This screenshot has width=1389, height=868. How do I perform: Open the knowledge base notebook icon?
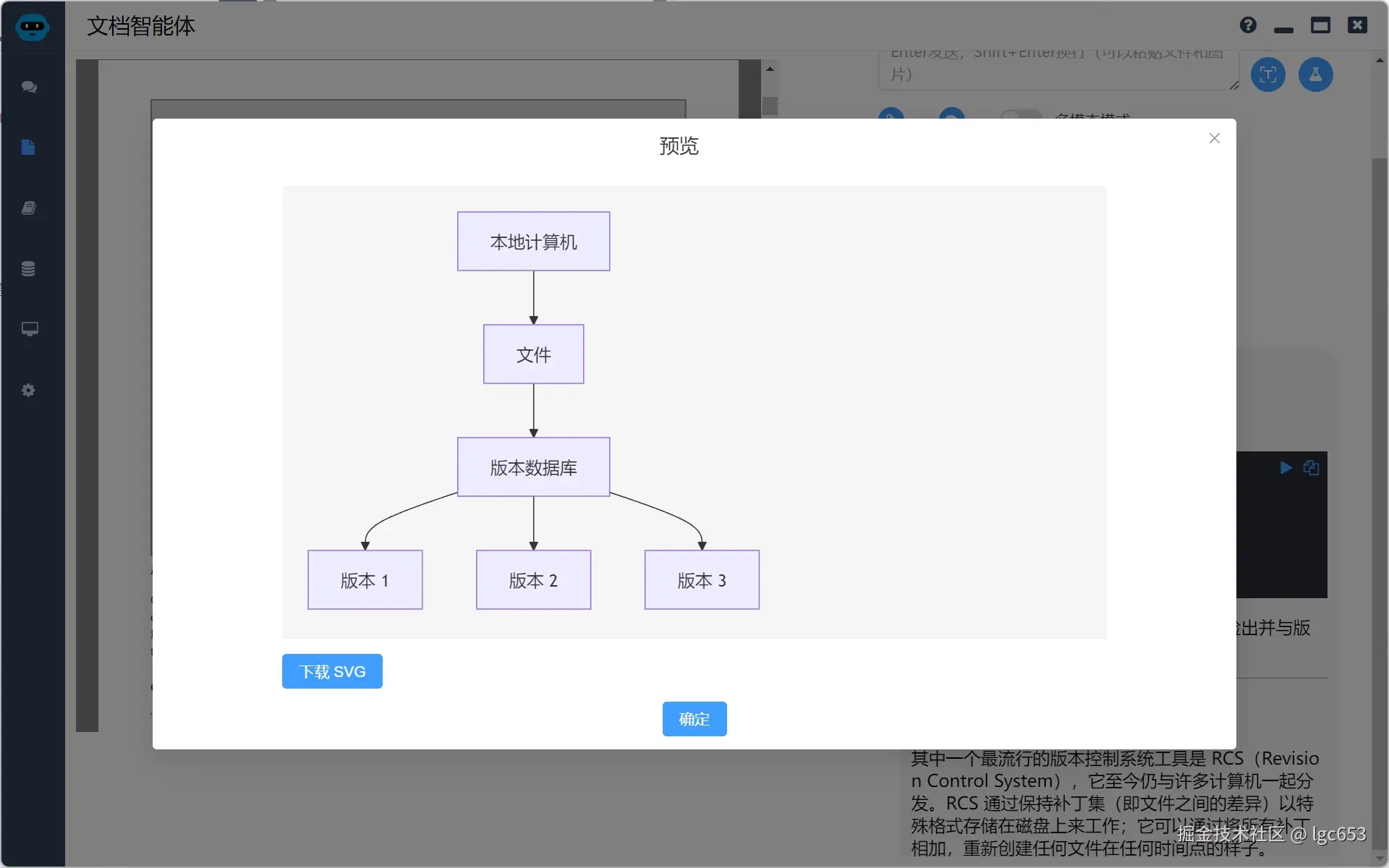(27, 208)
